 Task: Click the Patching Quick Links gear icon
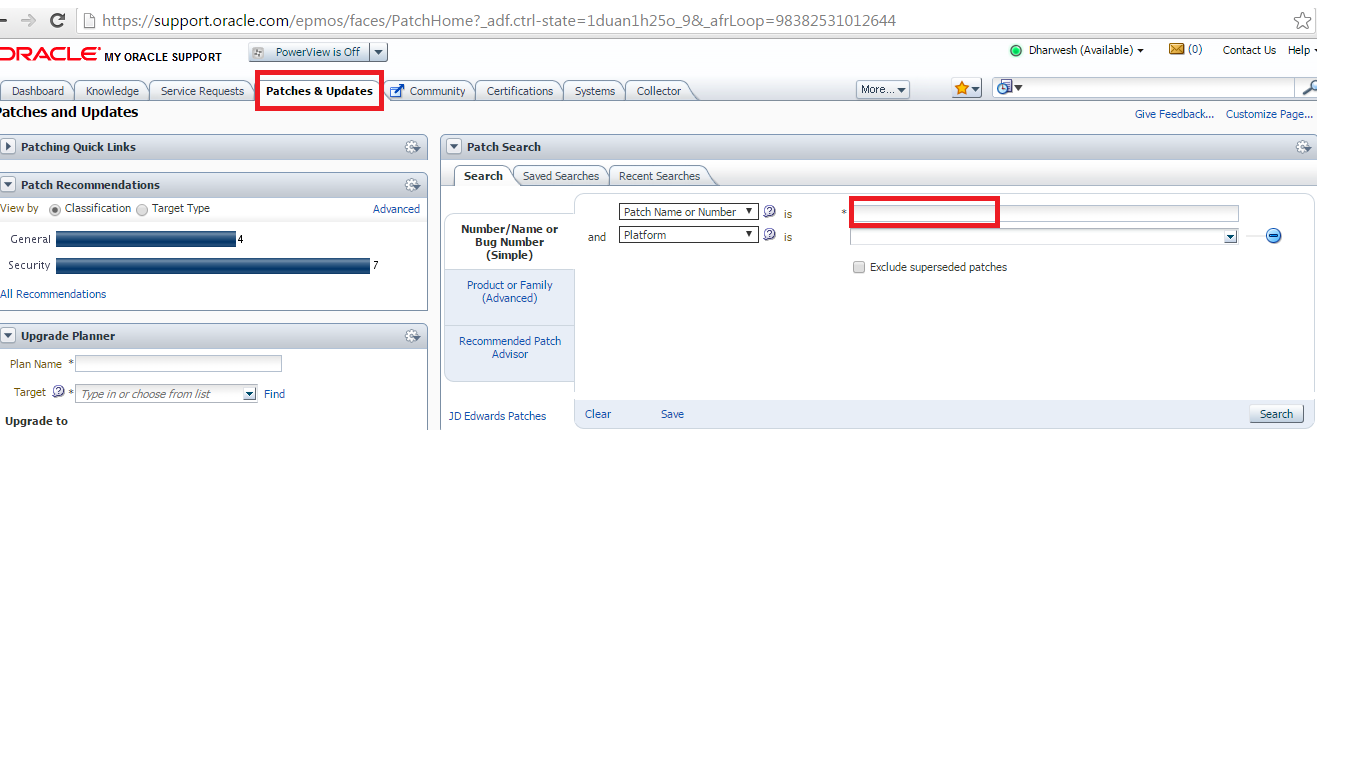tap(412, 146)
